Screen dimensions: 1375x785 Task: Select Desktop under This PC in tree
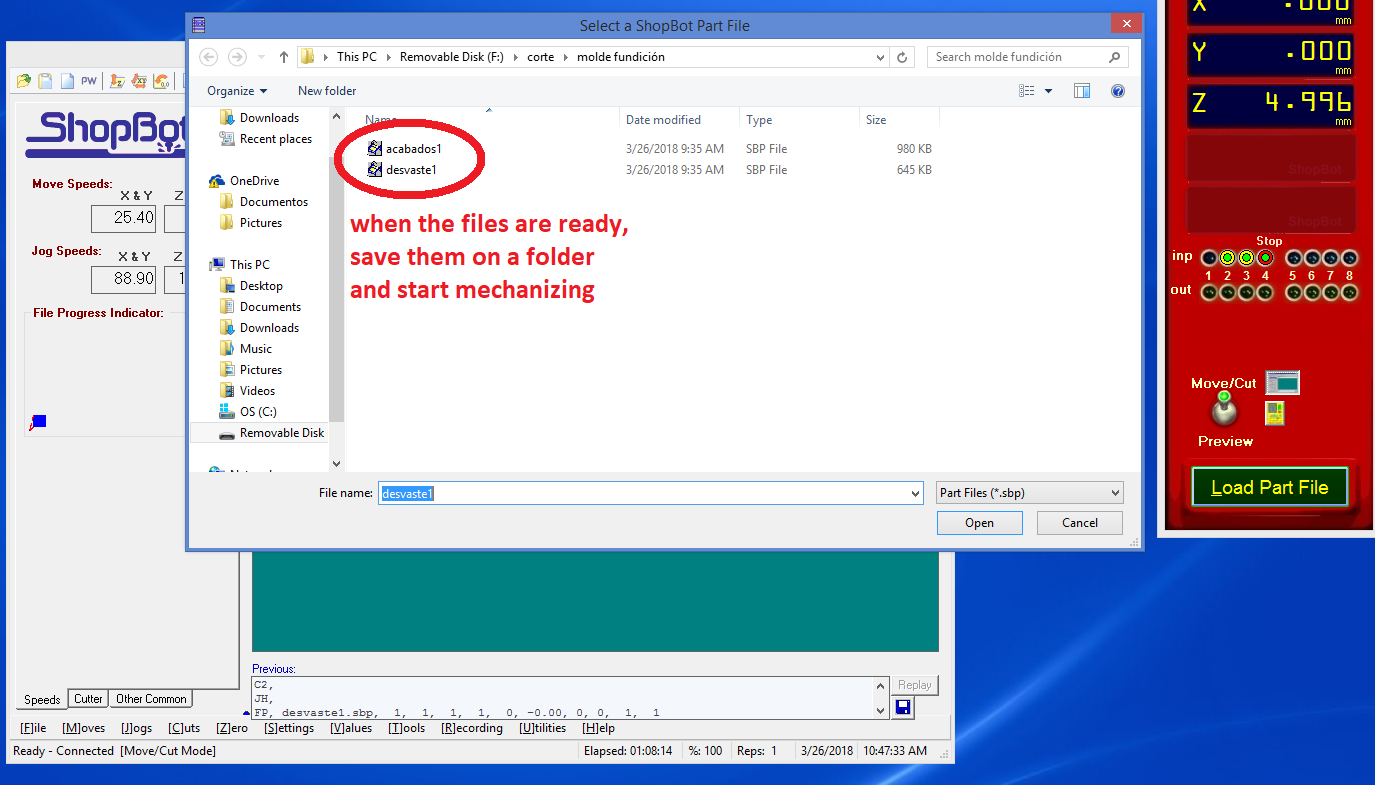click(261, 286)
